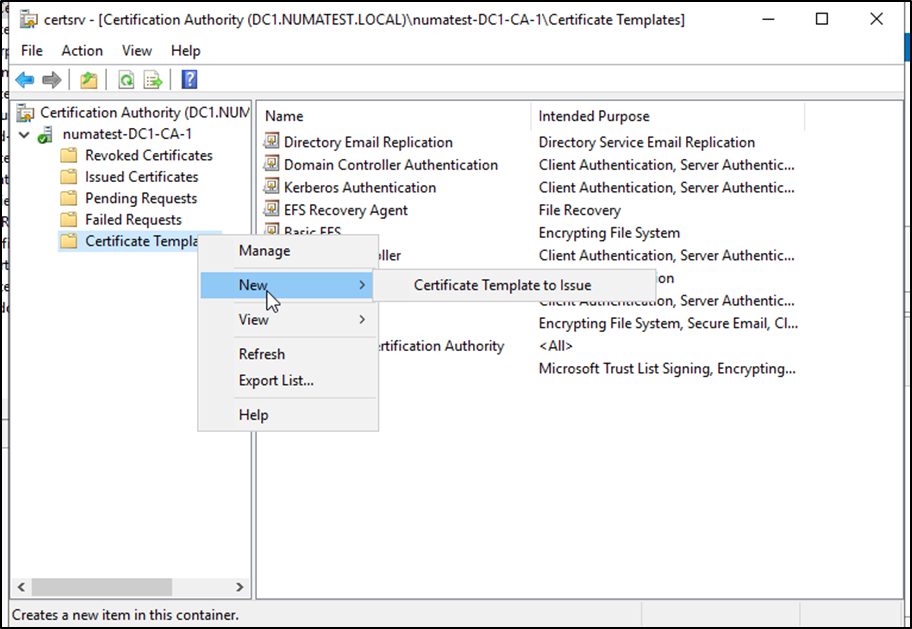
Task: Open the Action menu
Action: pos(82,50)
